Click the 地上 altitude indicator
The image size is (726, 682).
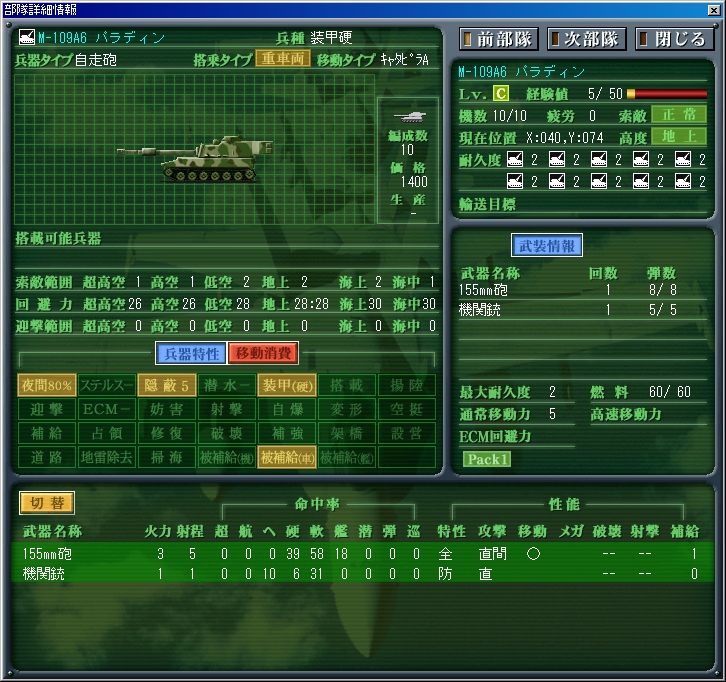click(x=679, y=137)
